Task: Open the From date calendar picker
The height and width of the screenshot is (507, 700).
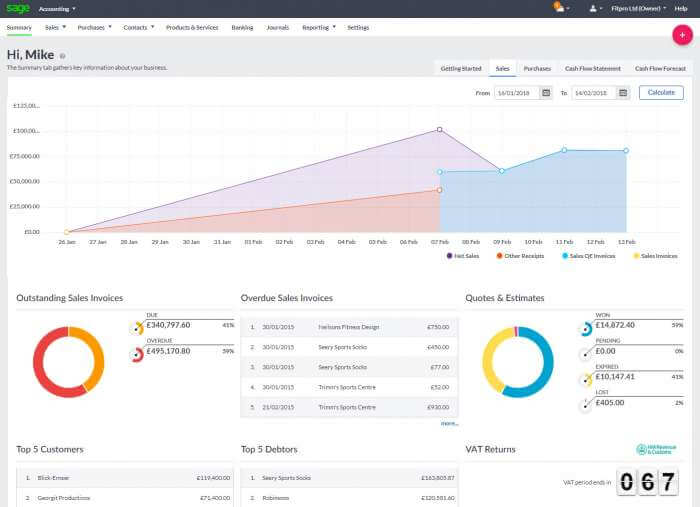Action: click(546, 93)
